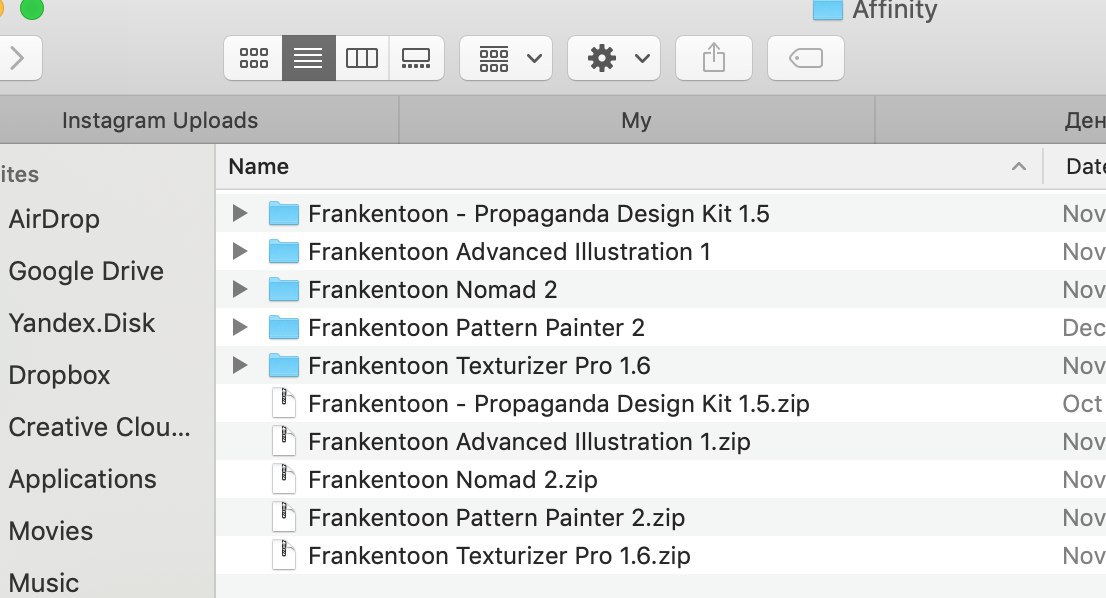Toggle sort order arrow in Name column

click(x=1019, y=166)
